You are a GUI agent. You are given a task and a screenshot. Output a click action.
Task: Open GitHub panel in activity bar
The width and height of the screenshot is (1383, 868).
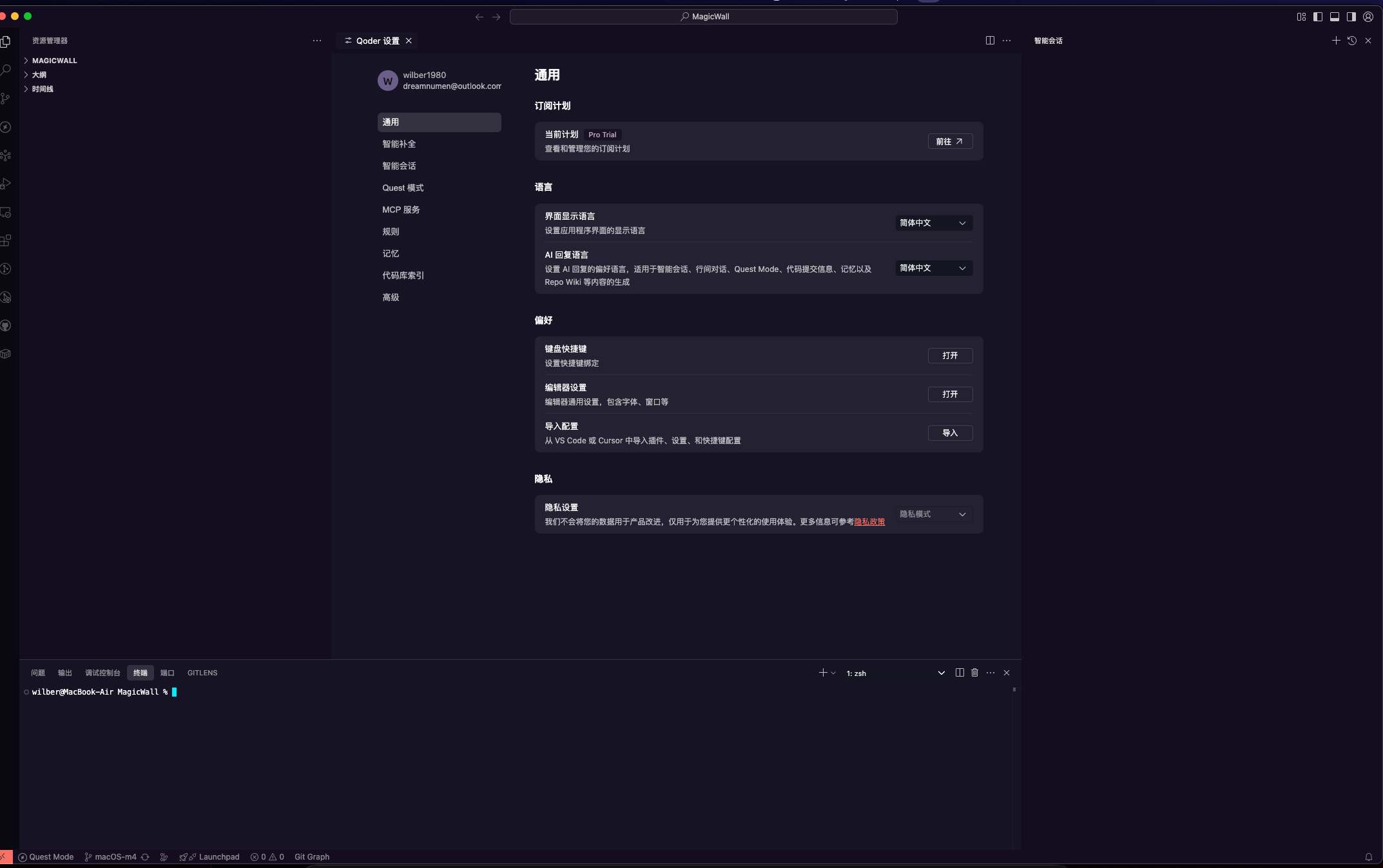tap(6, 325)
